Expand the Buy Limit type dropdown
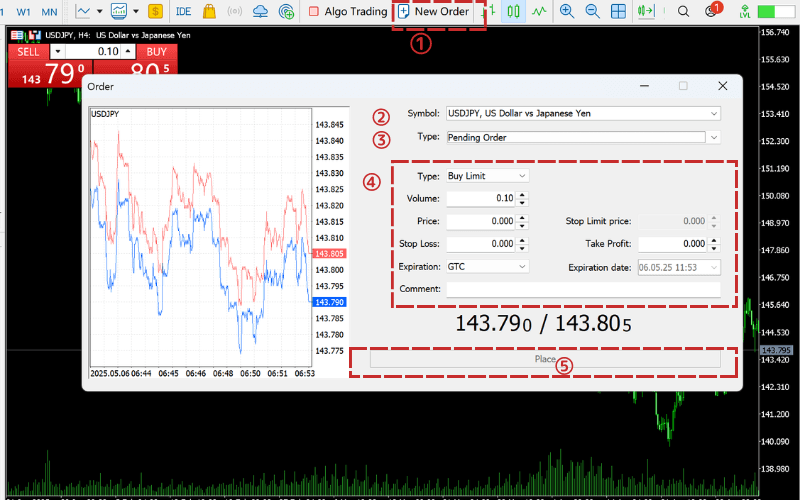Image resolution: width=800 pixels, height=500 pixels. pyautogui.click(x=521, y=176)
